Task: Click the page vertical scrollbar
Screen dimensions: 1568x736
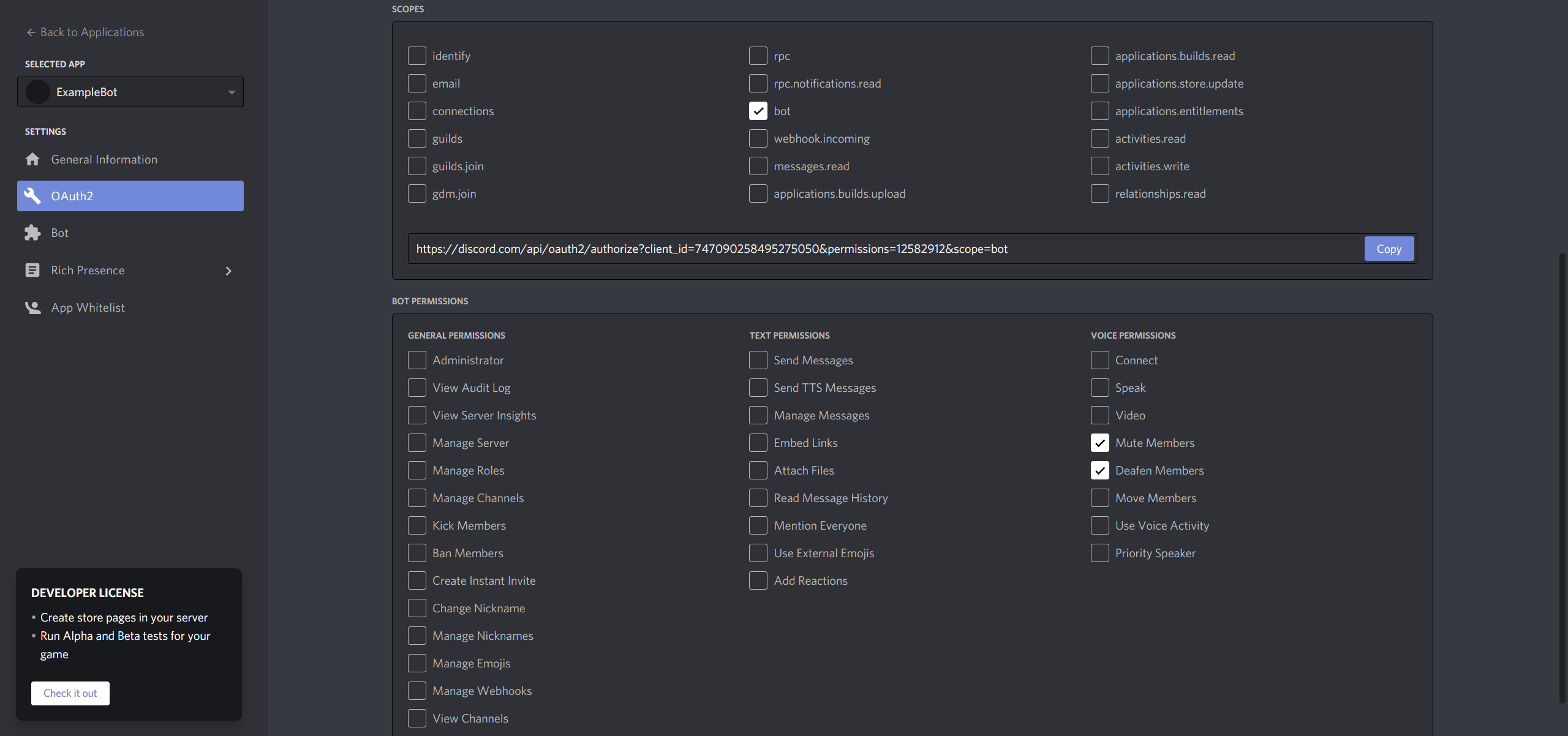Action: tap(1562, 478)
